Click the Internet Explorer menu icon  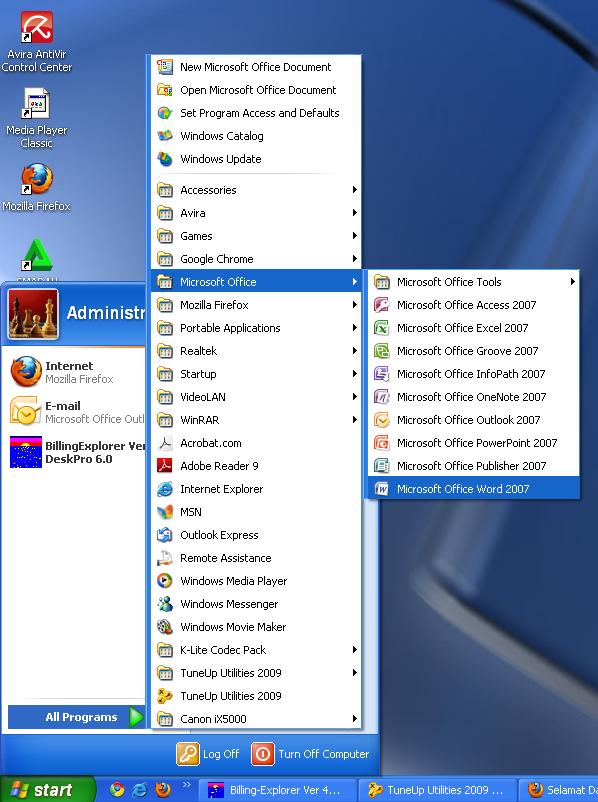coord(165,489)
